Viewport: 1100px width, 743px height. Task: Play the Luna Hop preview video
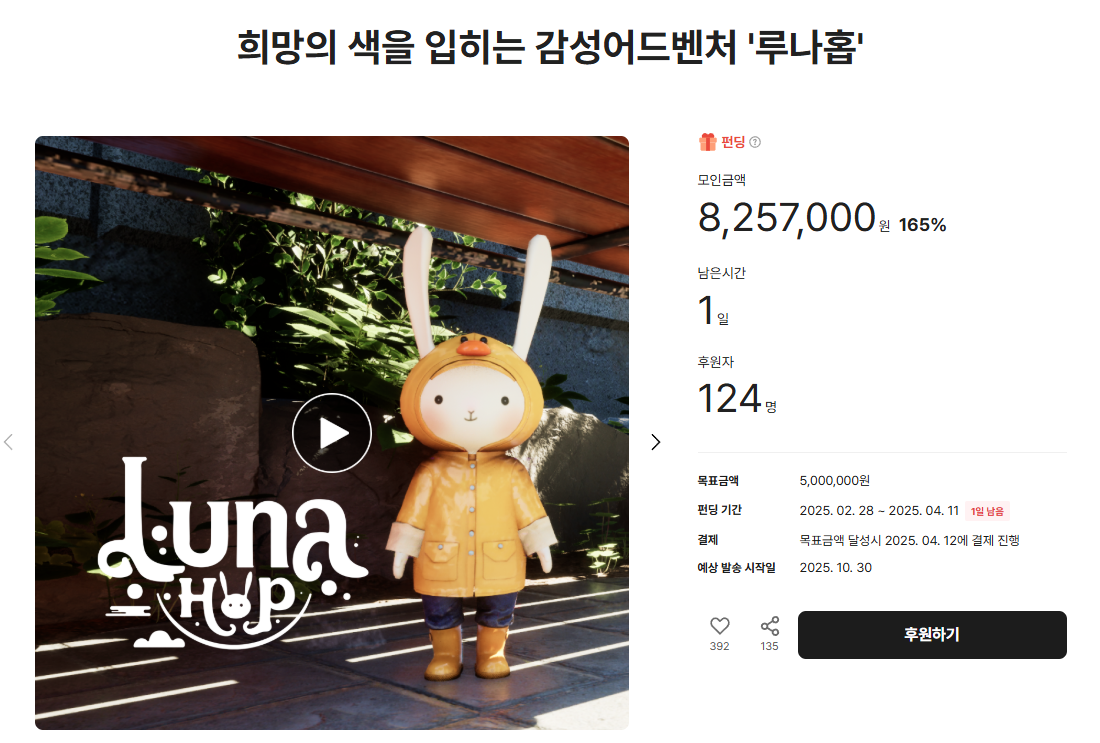click(x=332, y=433)
